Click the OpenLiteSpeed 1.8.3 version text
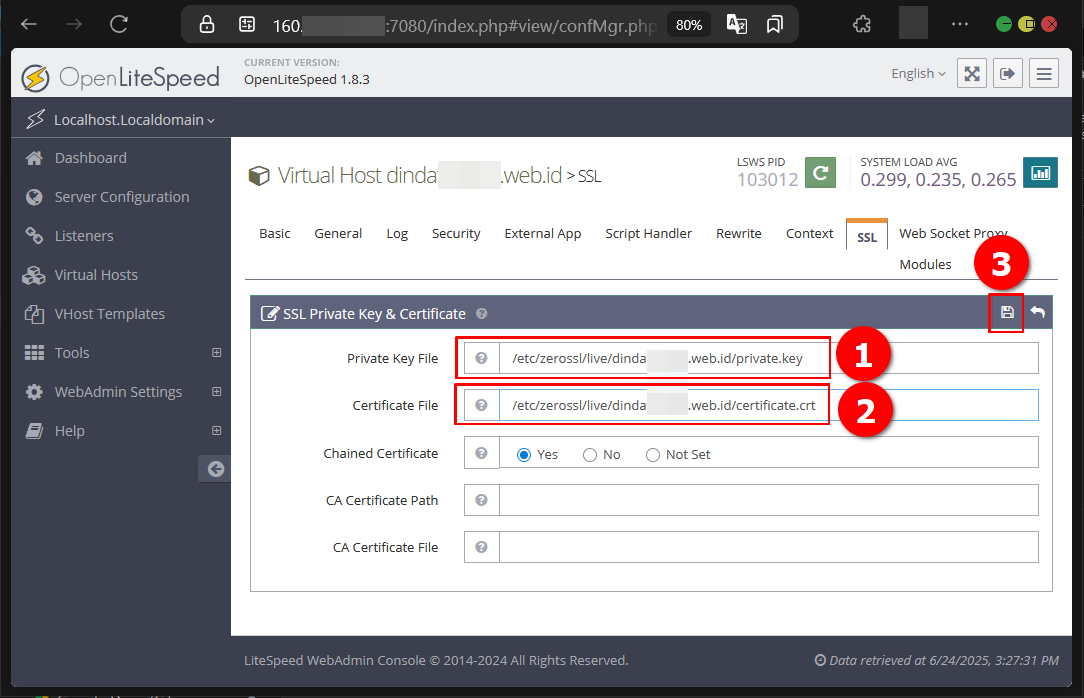 point(306,79)
